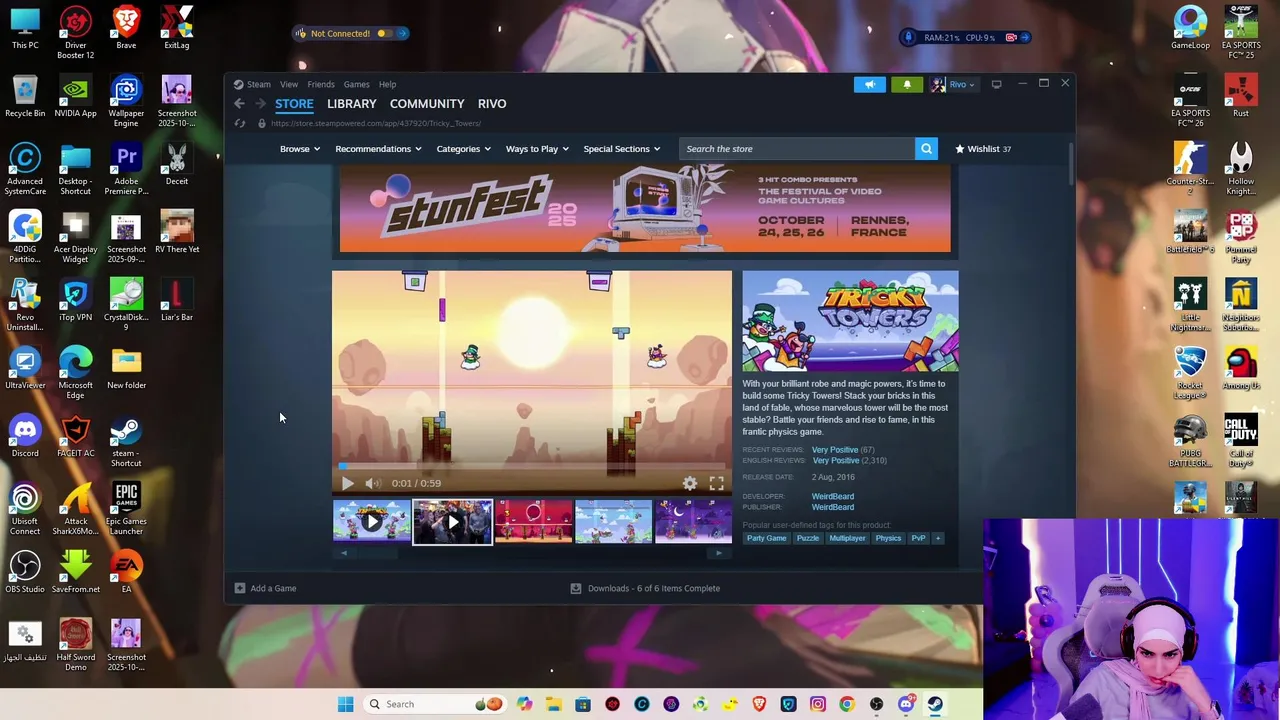Image resolution: width=1280 pixels, height=720 pixels.
Task: Open Ubisoft Connect desktop icon
Action: point(25,508)
